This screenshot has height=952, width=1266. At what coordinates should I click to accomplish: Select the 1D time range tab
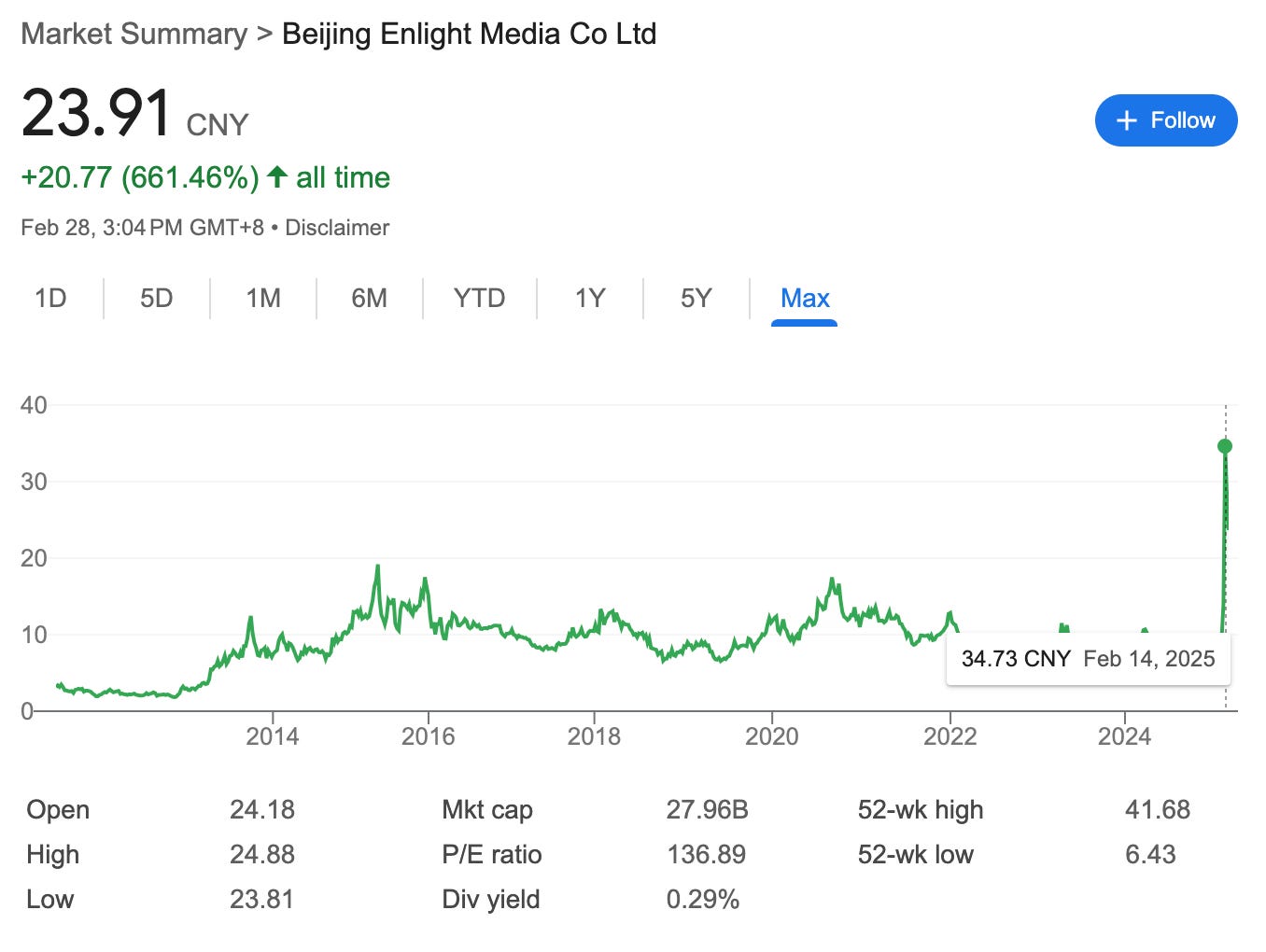(50, 298)
